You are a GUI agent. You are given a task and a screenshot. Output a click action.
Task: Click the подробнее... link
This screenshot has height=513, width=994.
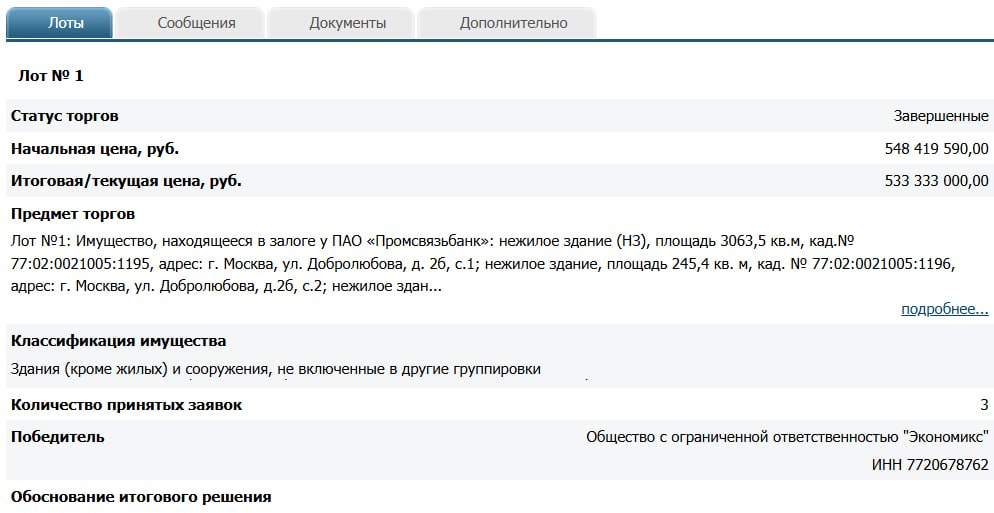944,309
